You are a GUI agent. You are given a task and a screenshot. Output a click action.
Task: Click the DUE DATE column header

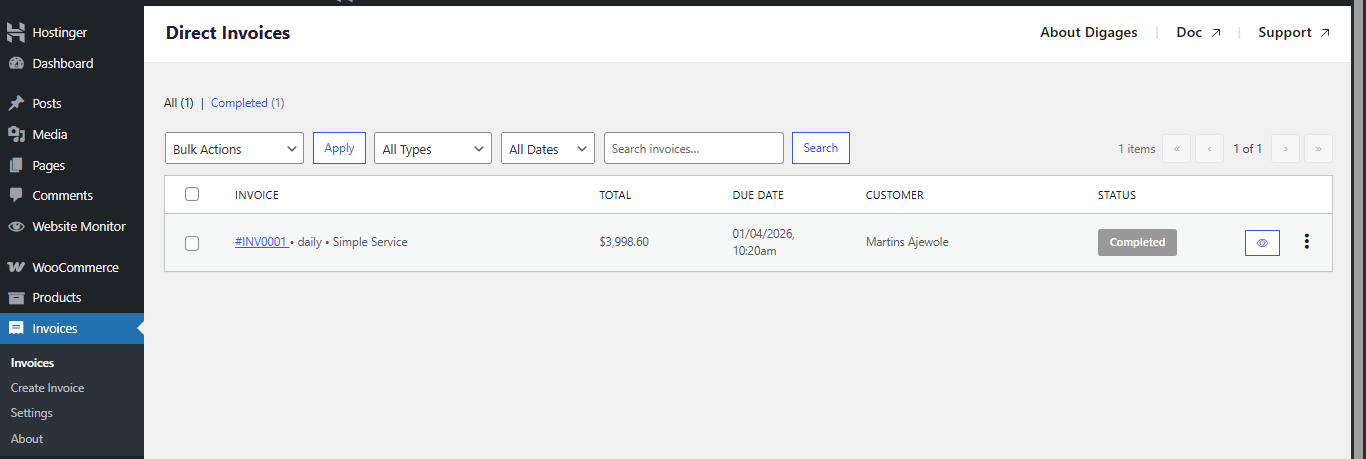point(758,195)
